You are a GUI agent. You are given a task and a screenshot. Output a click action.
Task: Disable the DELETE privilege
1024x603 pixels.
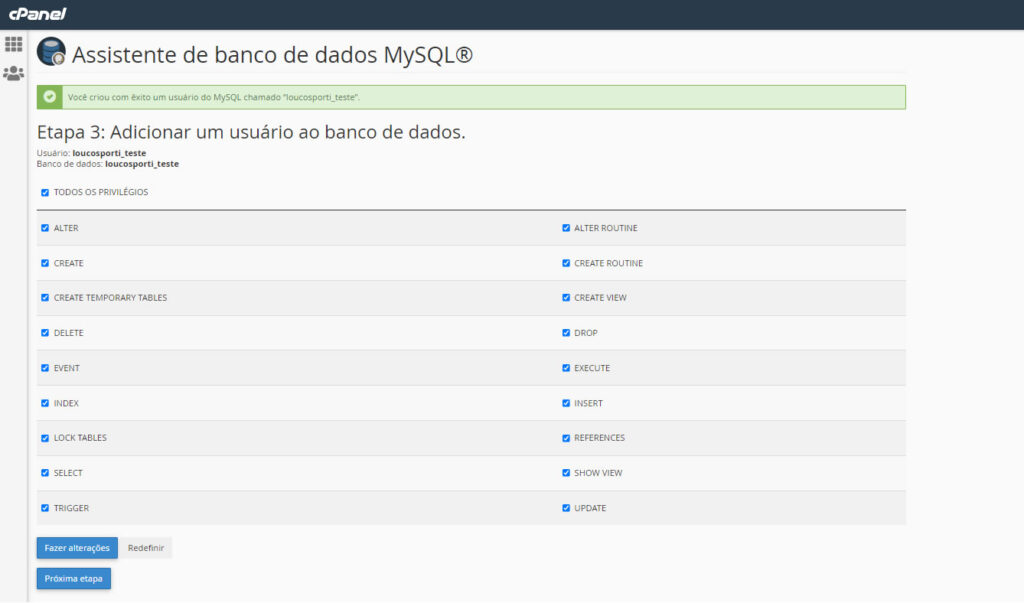click(45, 333)
